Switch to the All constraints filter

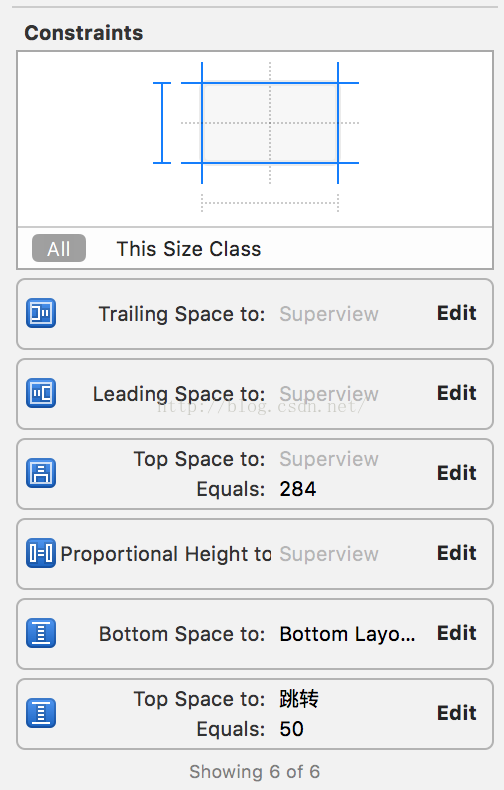pyautogui.click(x=59, y=248)
